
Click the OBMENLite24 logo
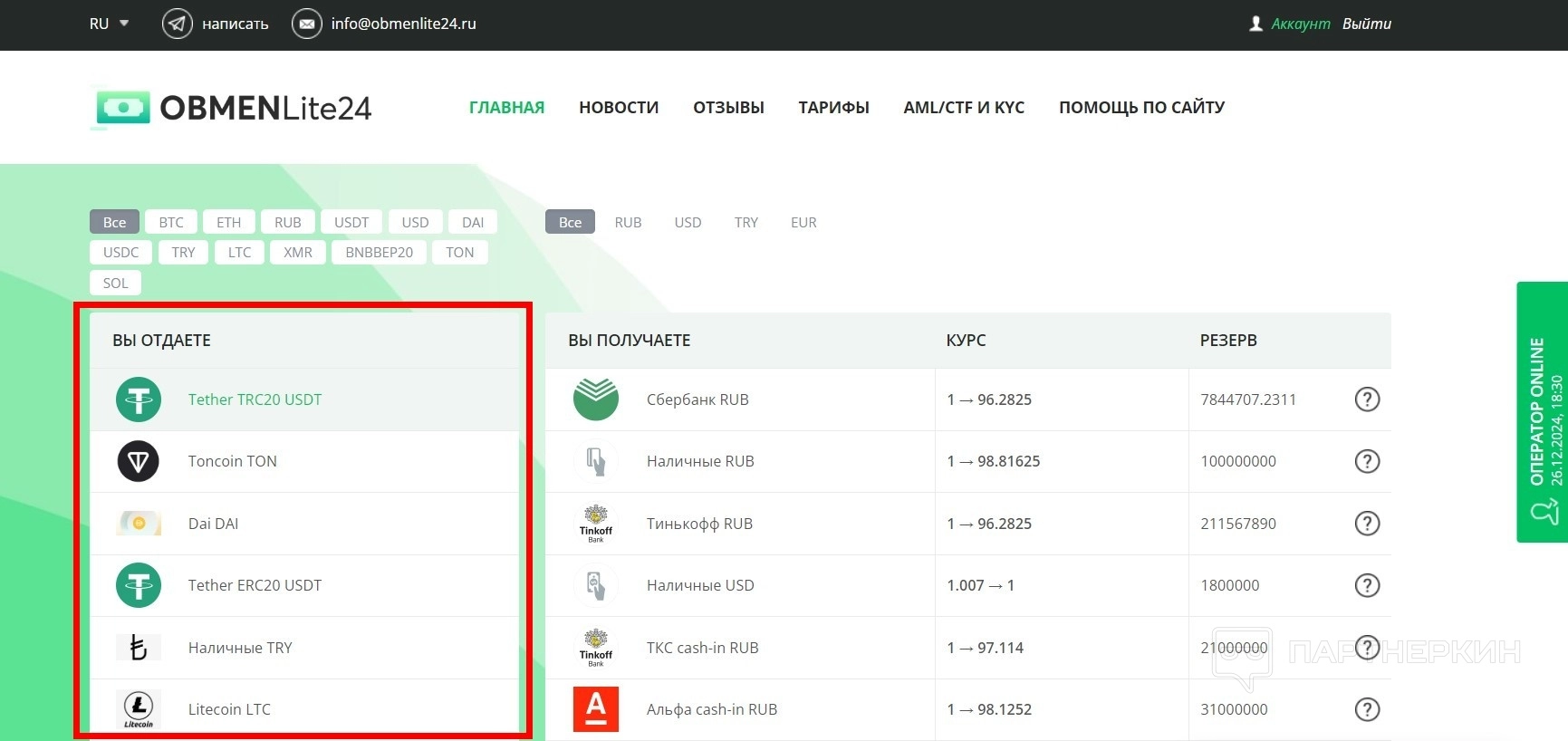[x=232, y=108]
